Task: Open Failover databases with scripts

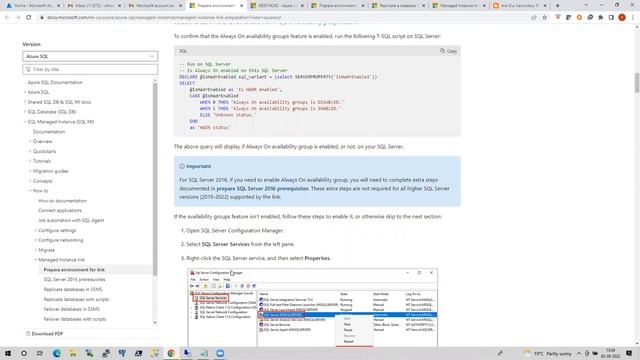Action: point(75,319)
